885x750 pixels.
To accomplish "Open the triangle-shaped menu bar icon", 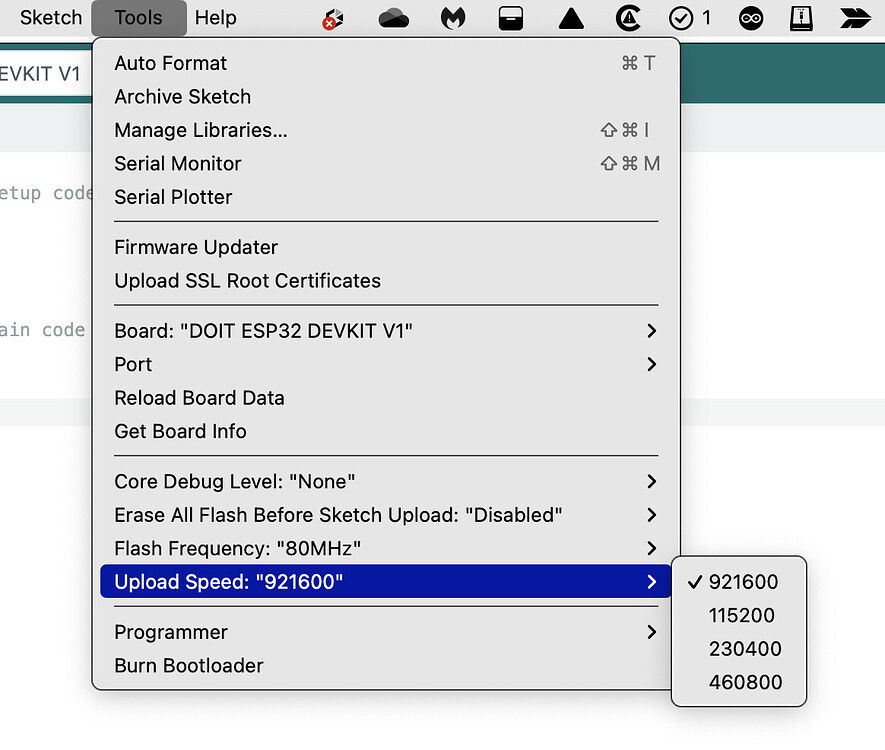I will tap(571, 17).
